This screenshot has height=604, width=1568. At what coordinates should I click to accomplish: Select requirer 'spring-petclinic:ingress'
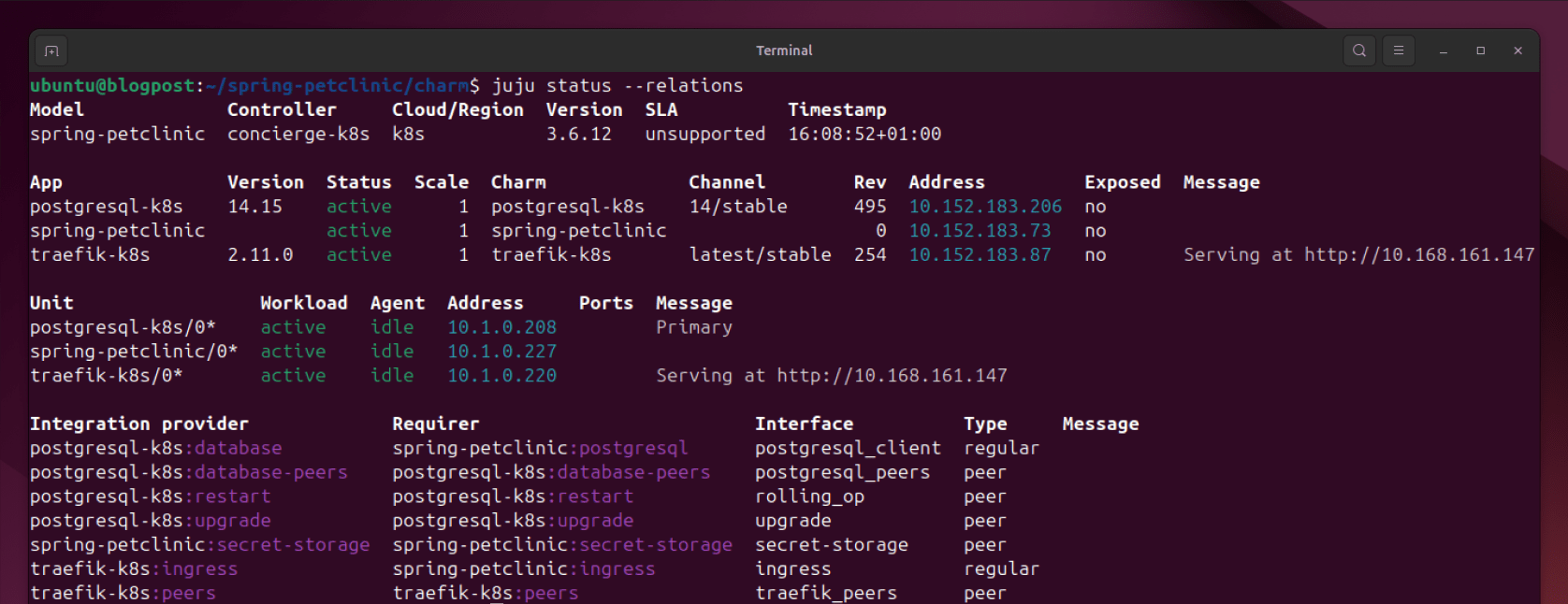tap(524, 569)
